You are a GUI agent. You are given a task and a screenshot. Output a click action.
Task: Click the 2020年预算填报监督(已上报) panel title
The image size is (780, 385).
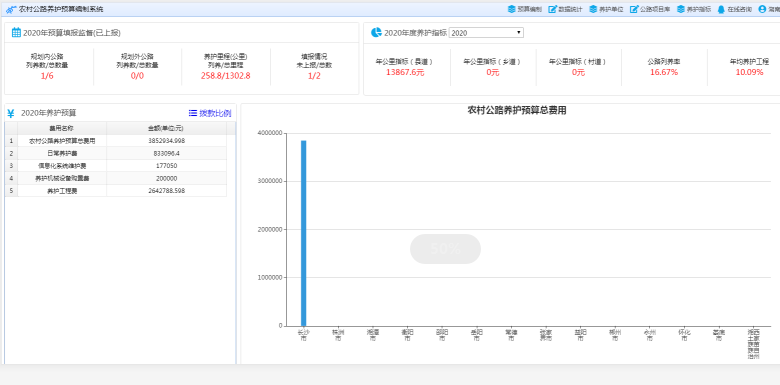(x=72, y=33)
